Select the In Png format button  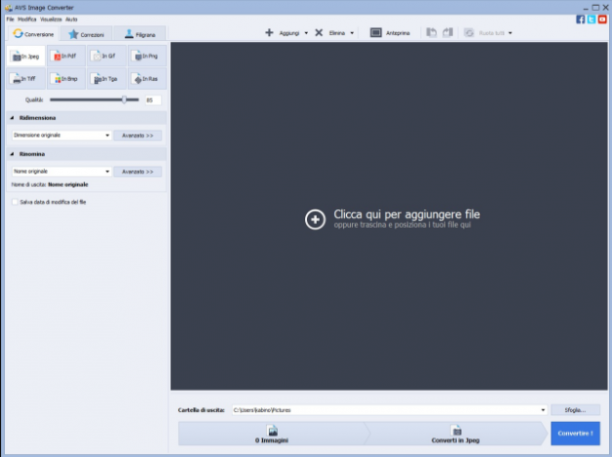pos(147,56)
